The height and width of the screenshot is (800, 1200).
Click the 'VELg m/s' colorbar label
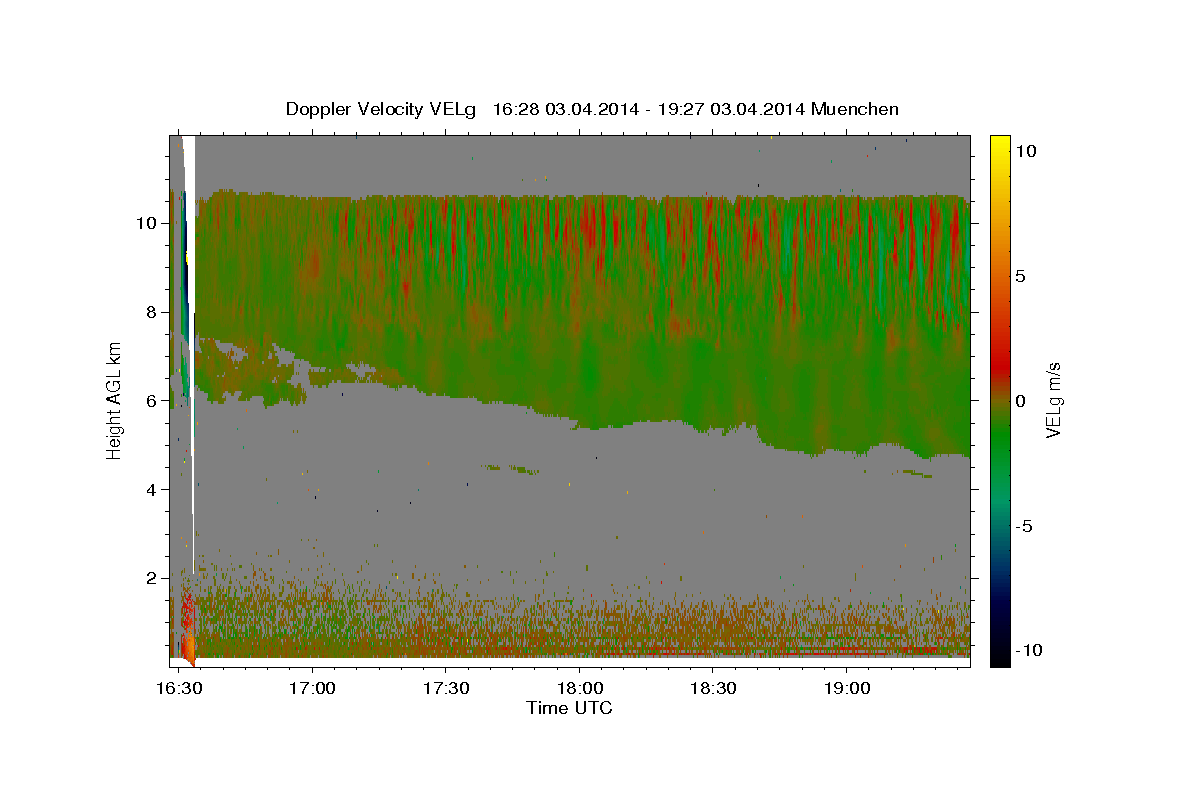[x=1053, y=401]
